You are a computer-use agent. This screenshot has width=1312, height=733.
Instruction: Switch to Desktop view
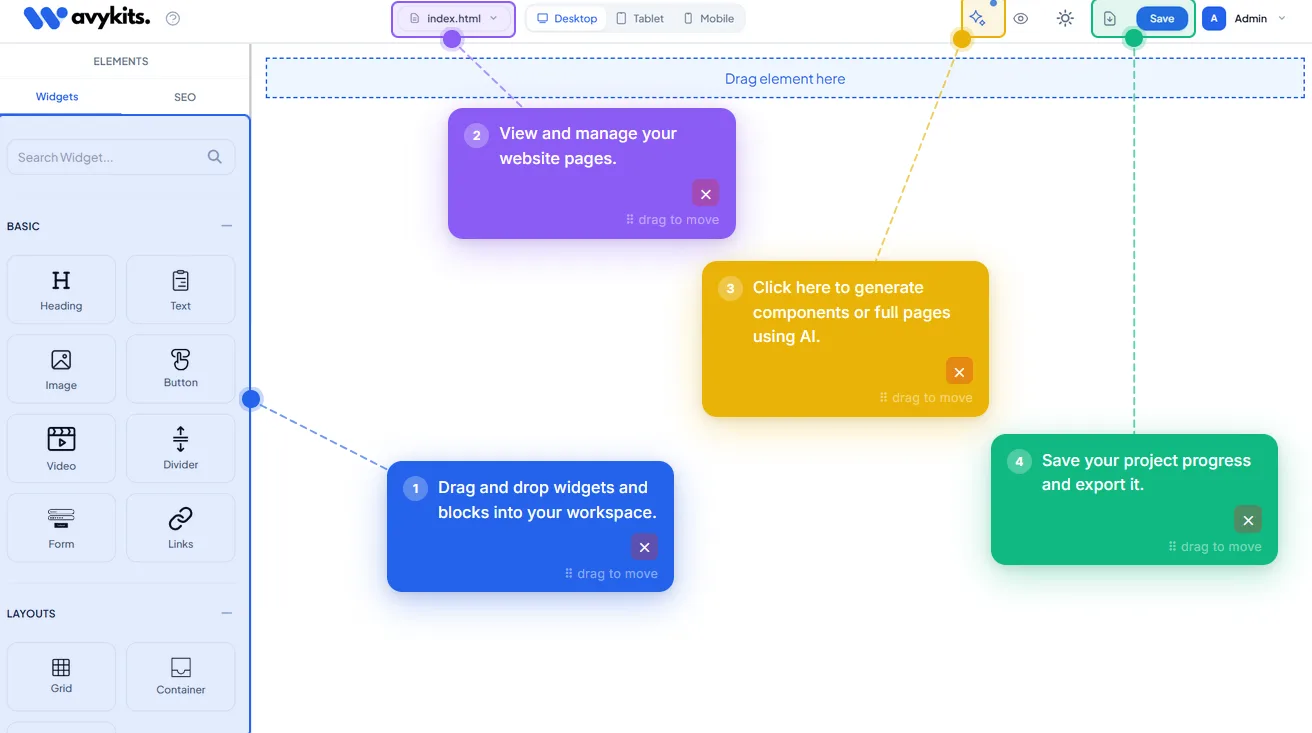coord(567,18)
